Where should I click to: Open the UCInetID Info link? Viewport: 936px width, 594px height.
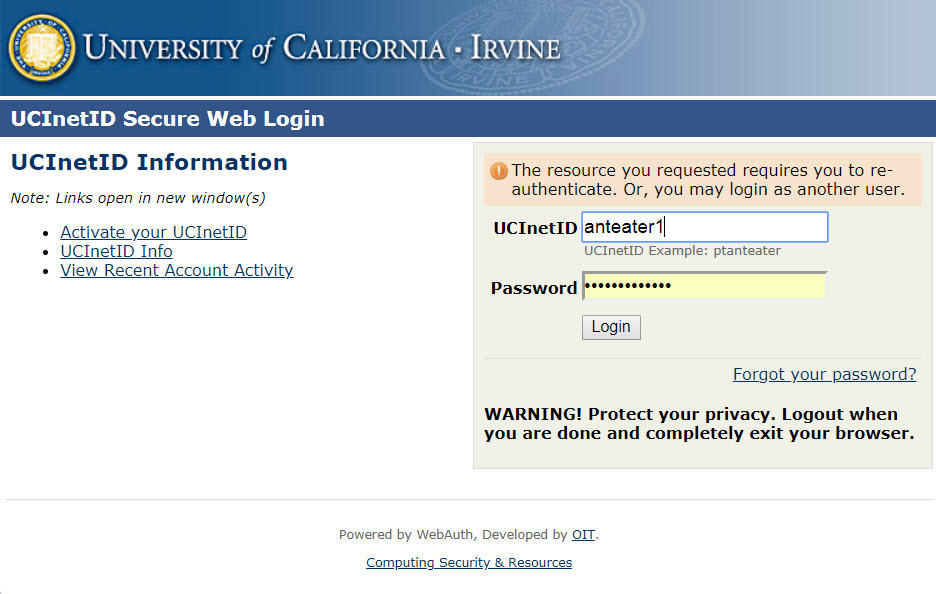click(116, 251)
